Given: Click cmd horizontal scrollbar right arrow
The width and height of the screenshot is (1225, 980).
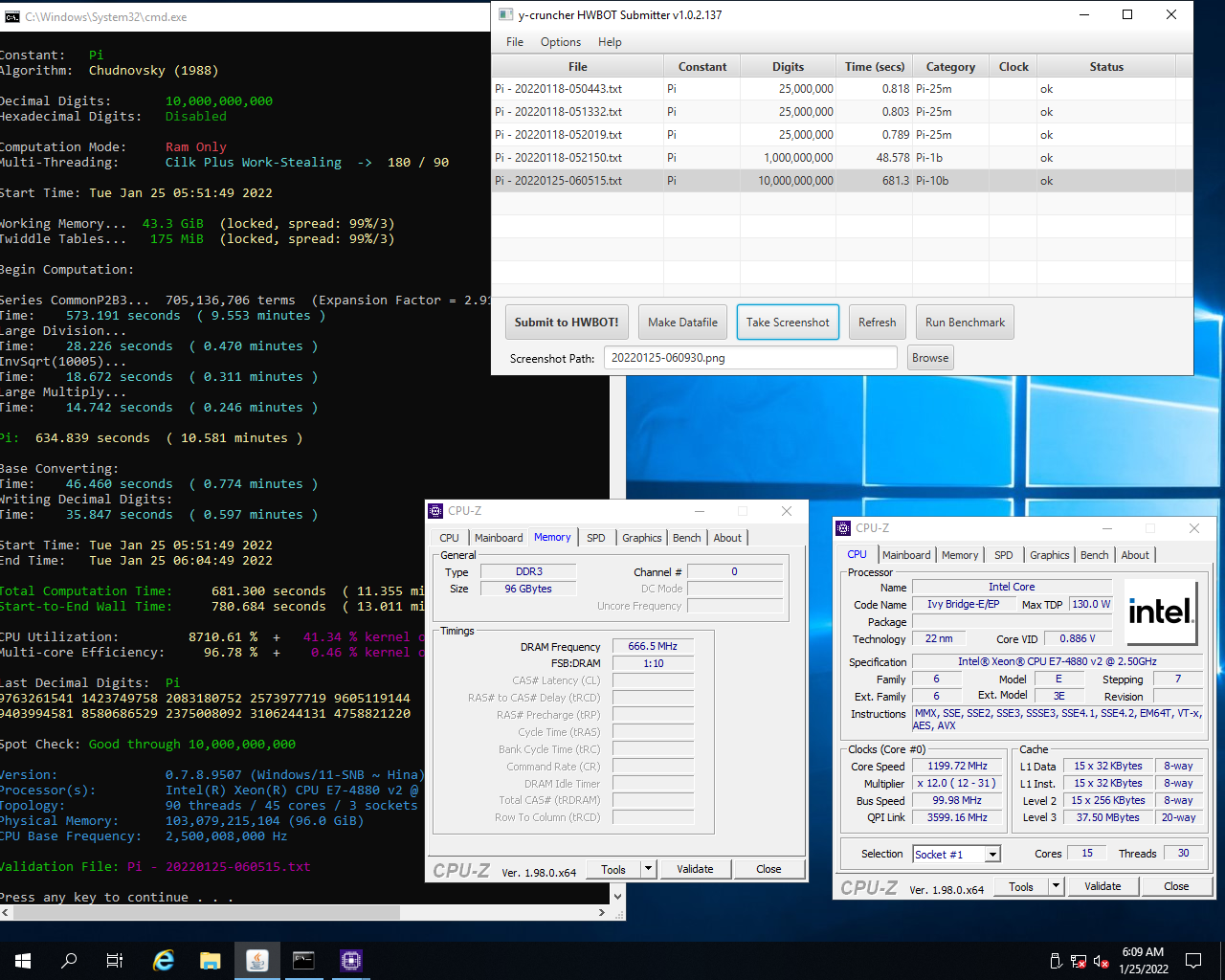Looking at the screenshot, I should 601,912.
